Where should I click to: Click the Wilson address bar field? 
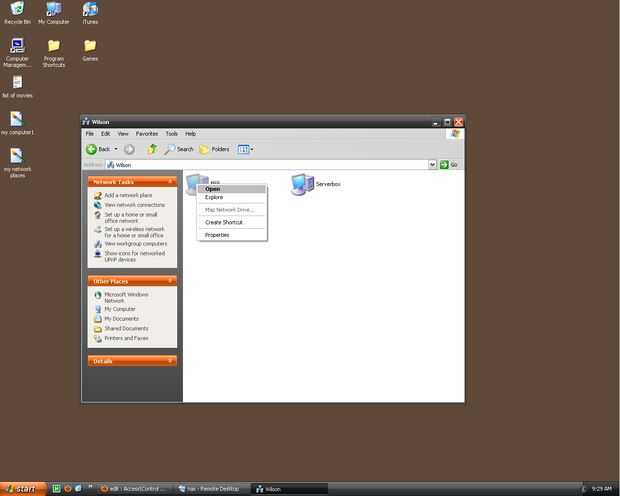[267, 165]
